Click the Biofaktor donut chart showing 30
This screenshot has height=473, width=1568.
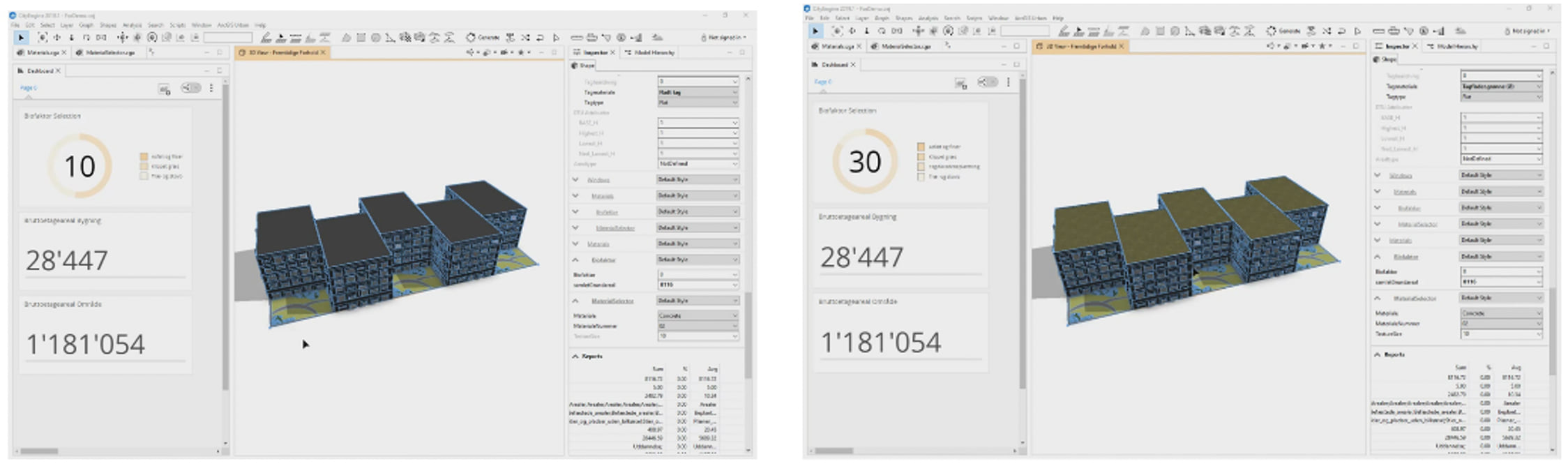click(x=865, y=162)
